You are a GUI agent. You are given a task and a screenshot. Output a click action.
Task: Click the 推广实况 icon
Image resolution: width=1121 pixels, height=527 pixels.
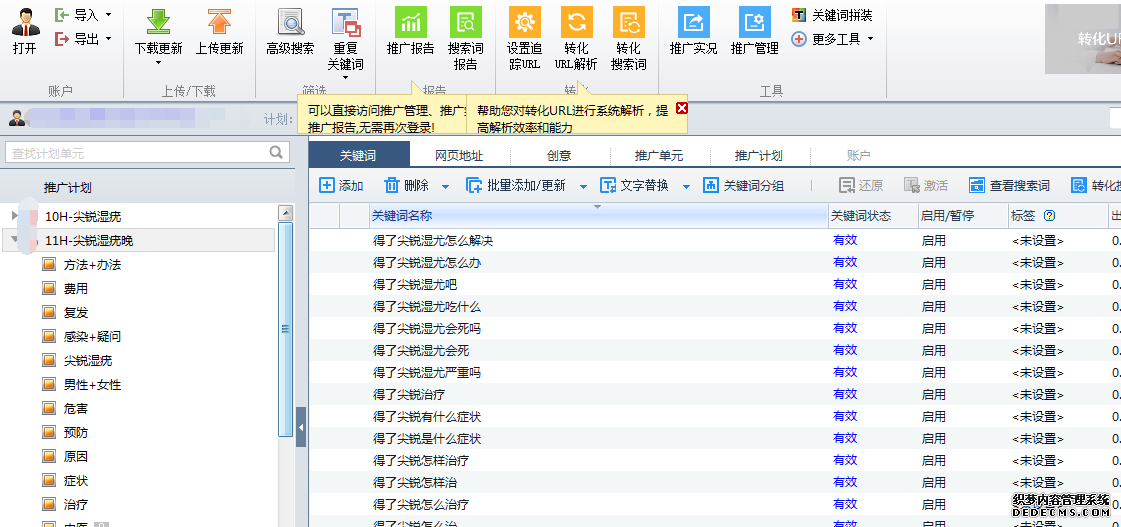(x=693, y=23)
